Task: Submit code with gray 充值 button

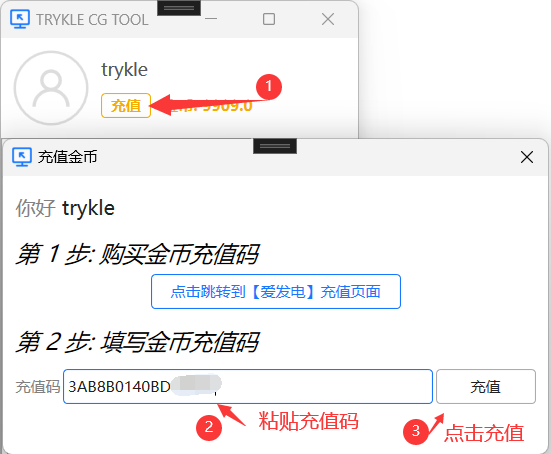Action: (x=486, y=387)
